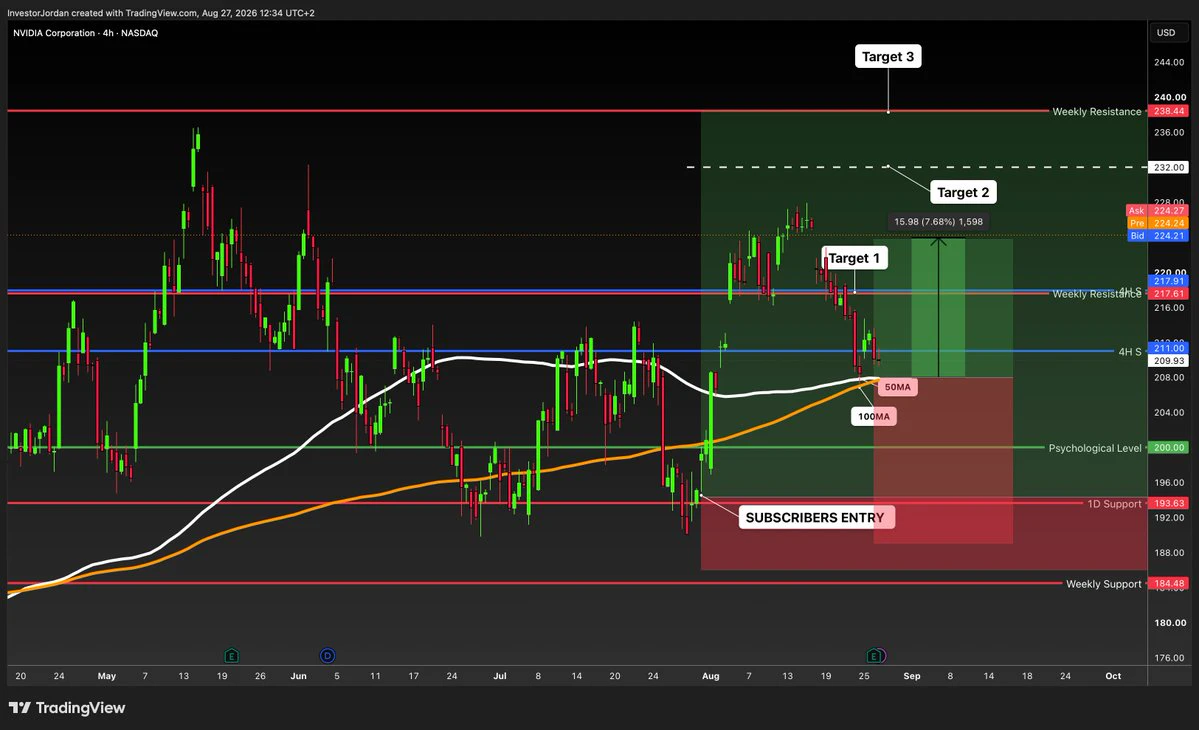Click the white 209.93 last price tag
This screenshot has width=1199, height=730.
(x=1169, y=361)
